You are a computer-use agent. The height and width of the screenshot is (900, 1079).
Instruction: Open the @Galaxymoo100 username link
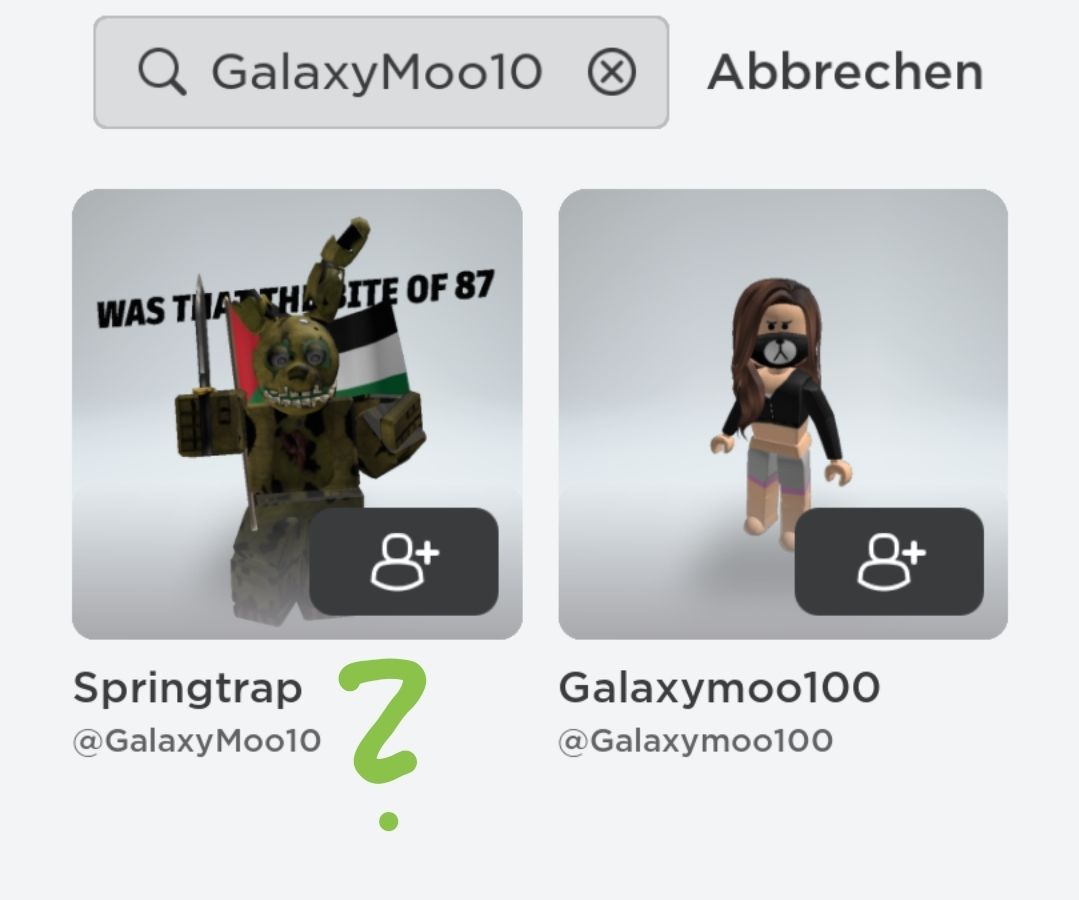point(696,740)
